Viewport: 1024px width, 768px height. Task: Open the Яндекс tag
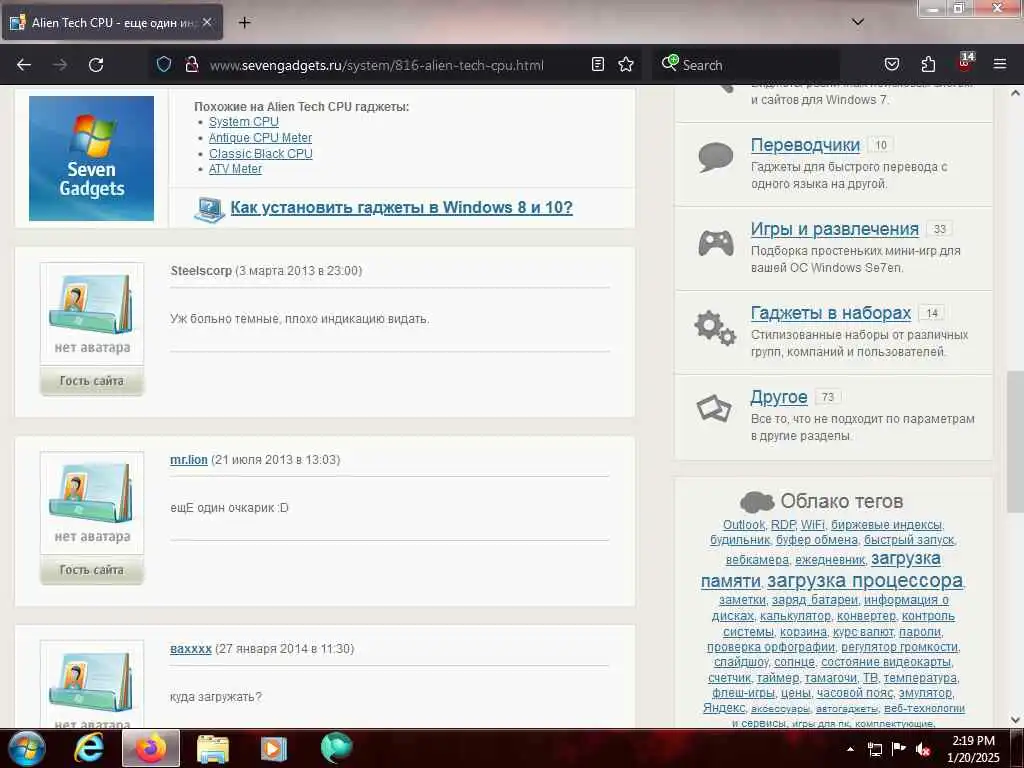click(x=724, y=708)
